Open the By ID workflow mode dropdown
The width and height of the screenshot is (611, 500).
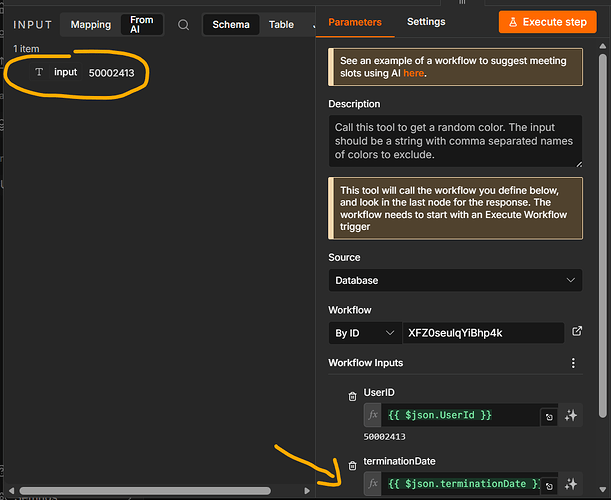[x=365, y=333]
